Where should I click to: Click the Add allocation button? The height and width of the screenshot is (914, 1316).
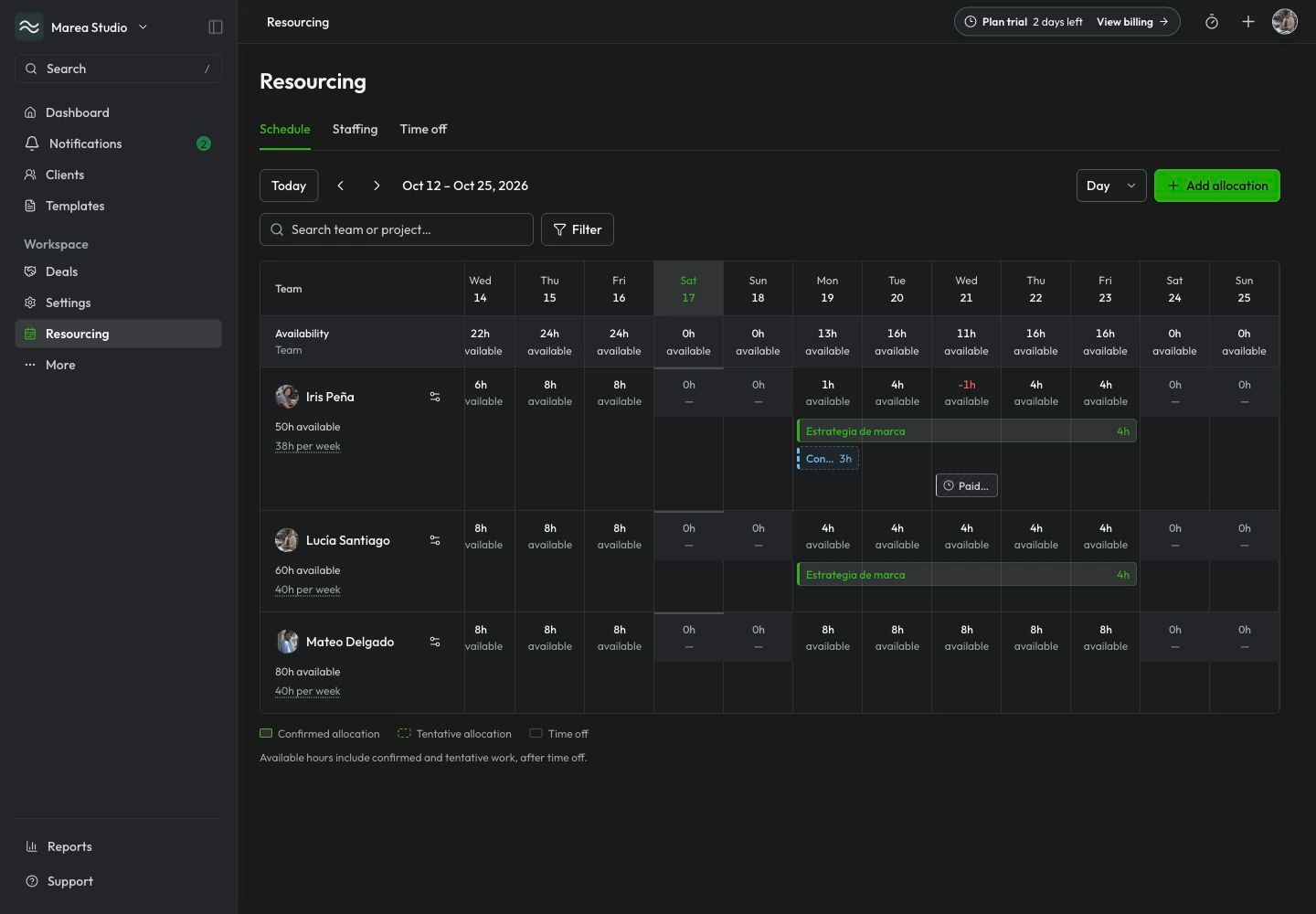[1217, 186]
